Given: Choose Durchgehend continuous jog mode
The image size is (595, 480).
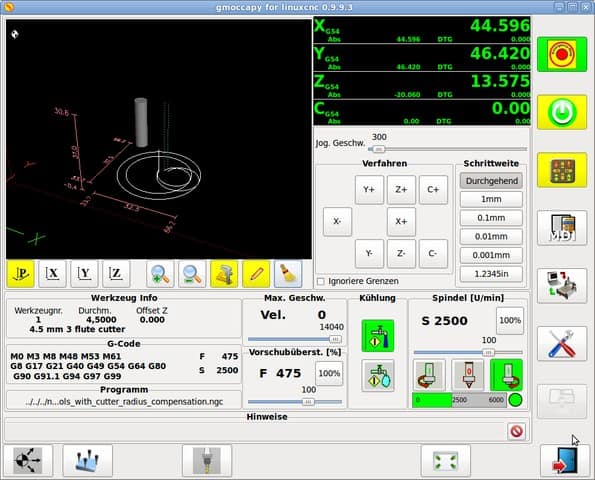Looking at the screenshot, I should click(491, 181).
